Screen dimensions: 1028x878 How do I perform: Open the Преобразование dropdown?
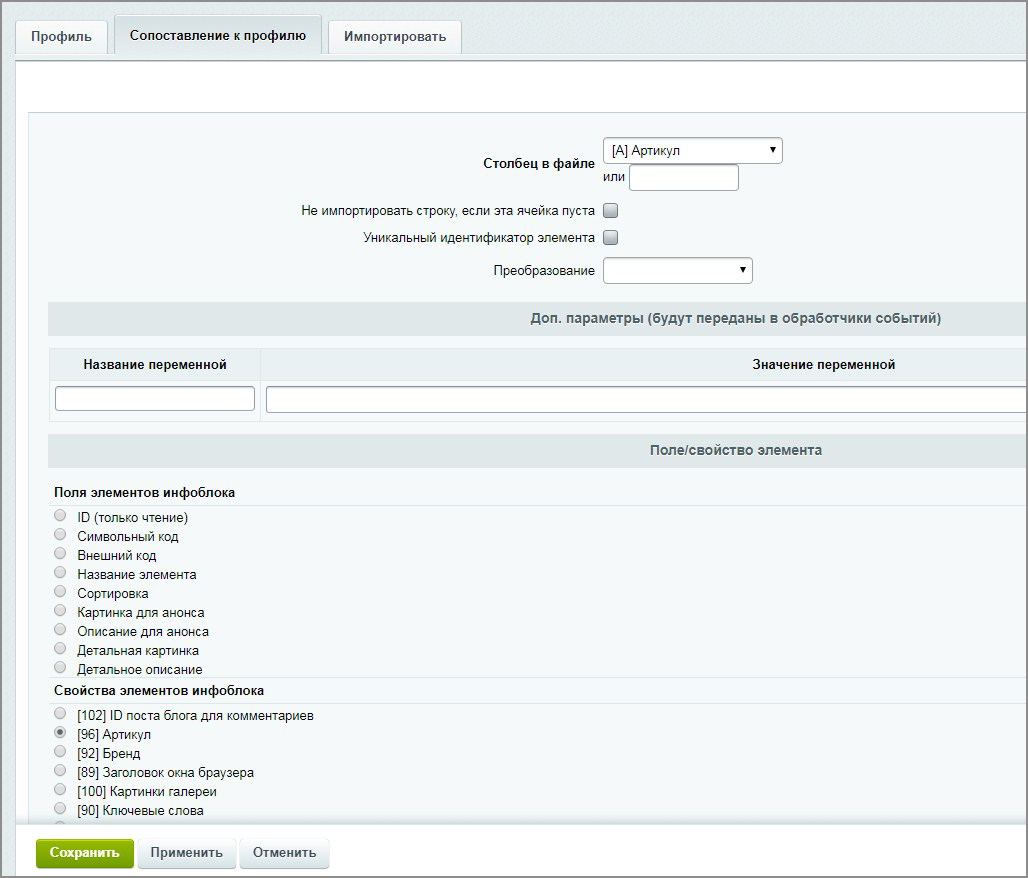(677, 271)
